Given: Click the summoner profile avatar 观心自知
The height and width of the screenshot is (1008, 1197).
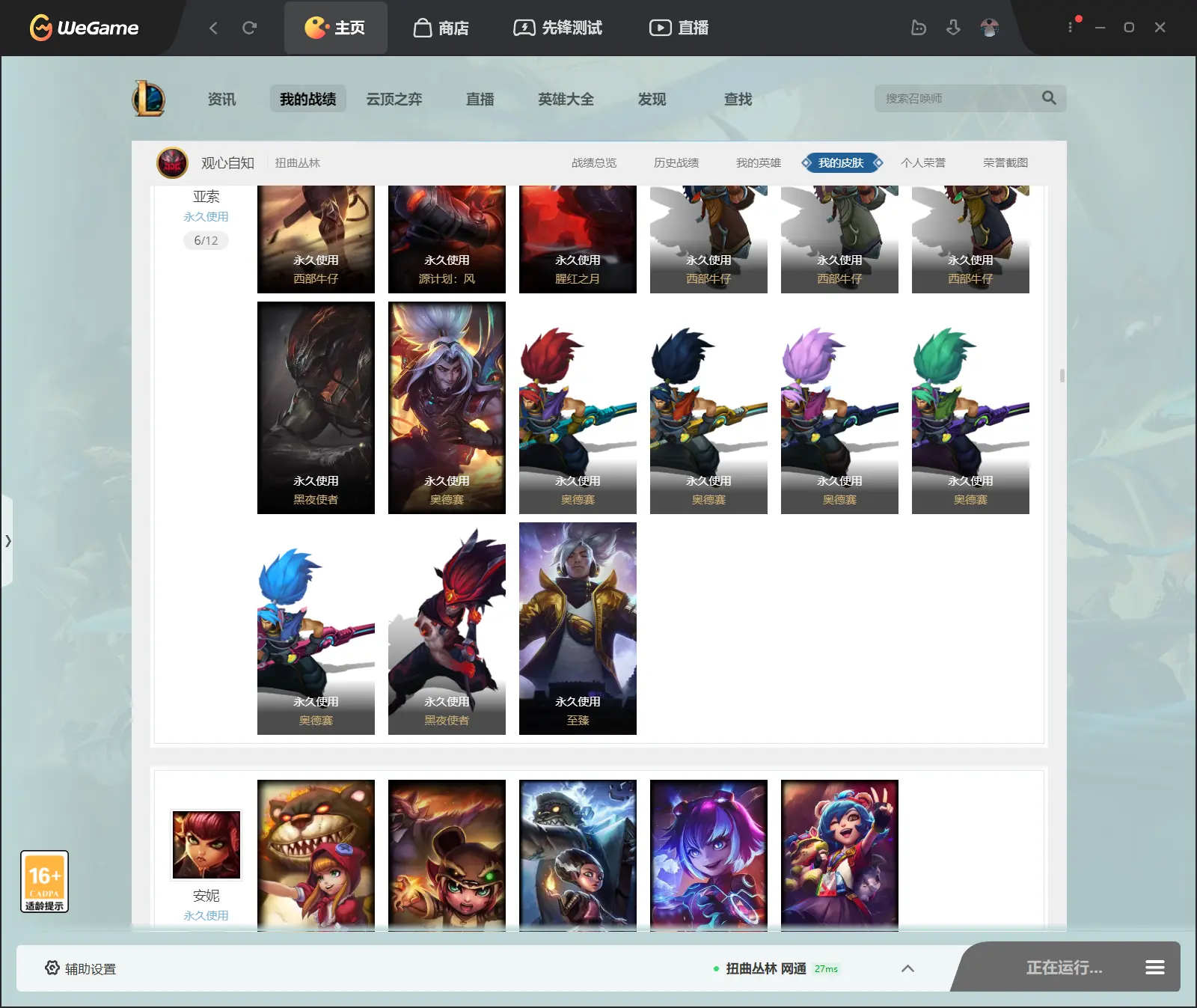Looking at the screenshot, I should (172, 162).
